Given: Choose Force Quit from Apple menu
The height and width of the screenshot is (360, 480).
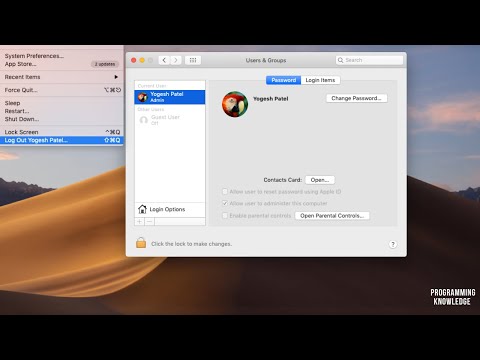Looking at the screenshot, I should [62, 90].
